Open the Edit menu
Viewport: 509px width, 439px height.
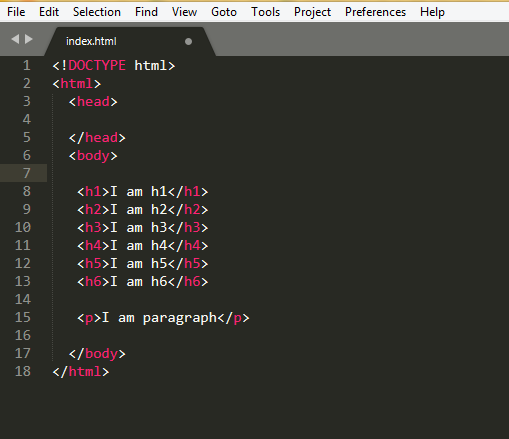click(x=49, y=12)
